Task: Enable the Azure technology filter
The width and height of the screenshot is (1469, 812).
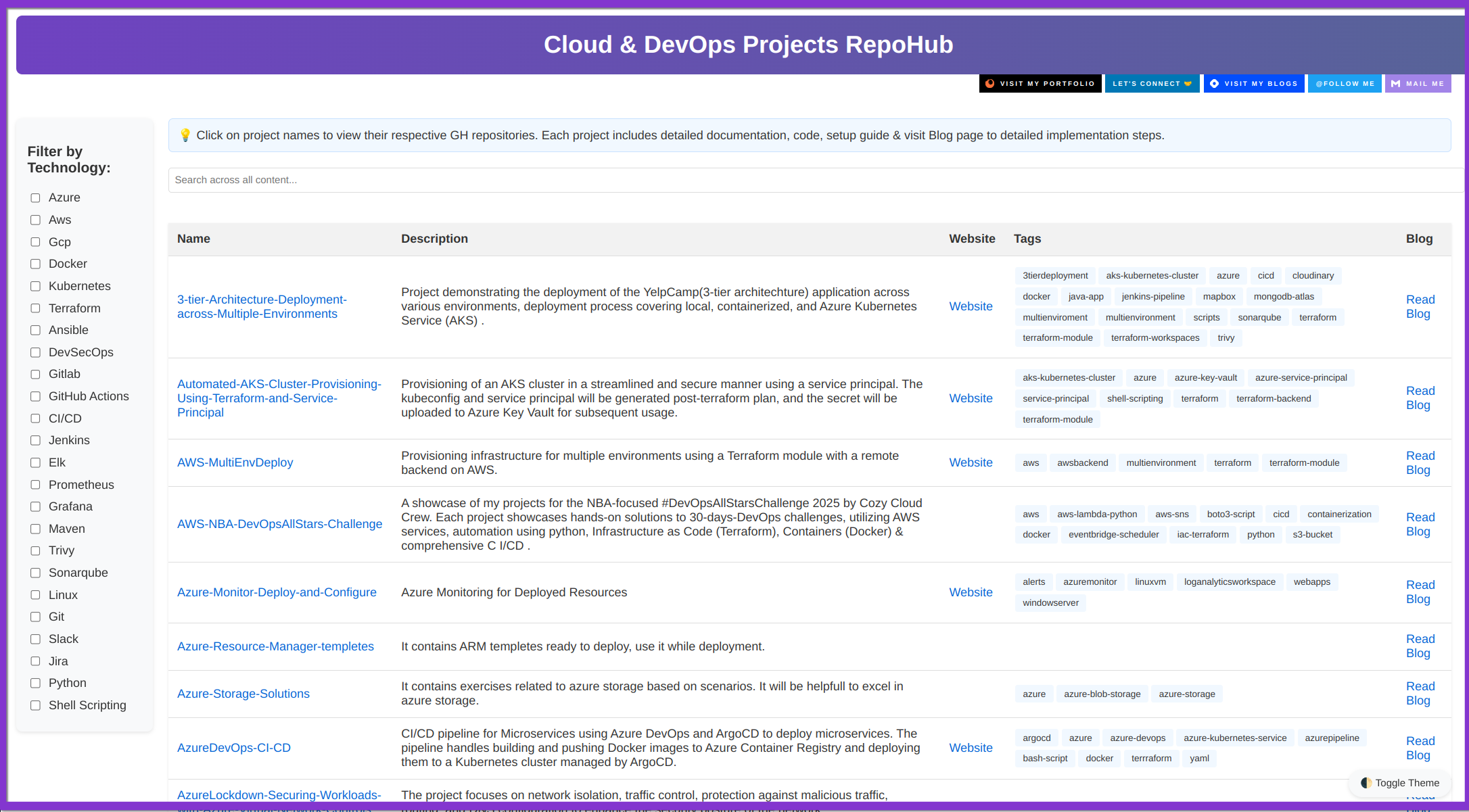Action: (35, 198)
